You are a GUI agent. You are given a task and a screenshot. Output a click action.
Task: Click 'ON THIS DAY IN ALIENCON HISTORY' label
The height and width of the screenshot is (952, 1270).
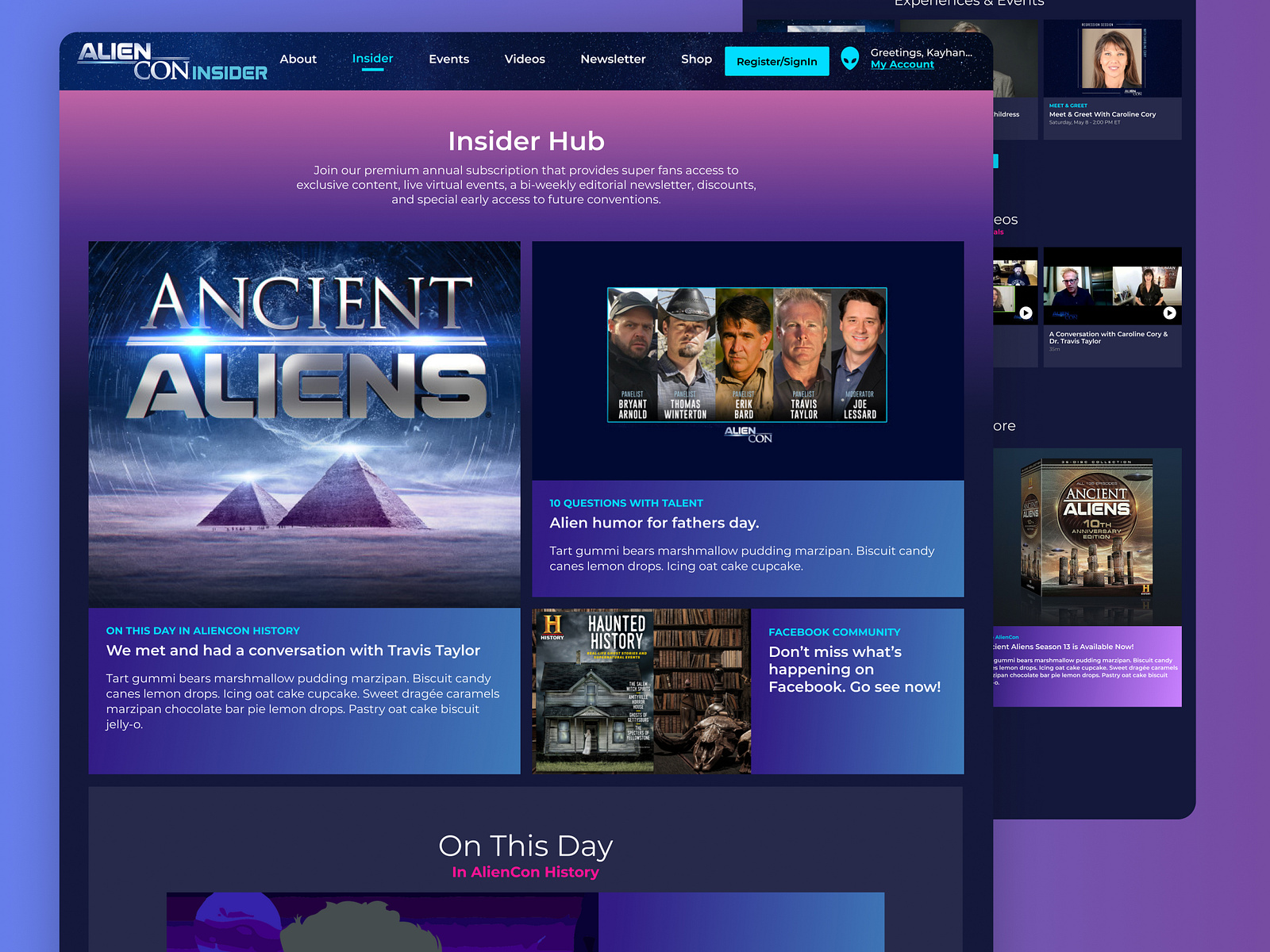203,631
